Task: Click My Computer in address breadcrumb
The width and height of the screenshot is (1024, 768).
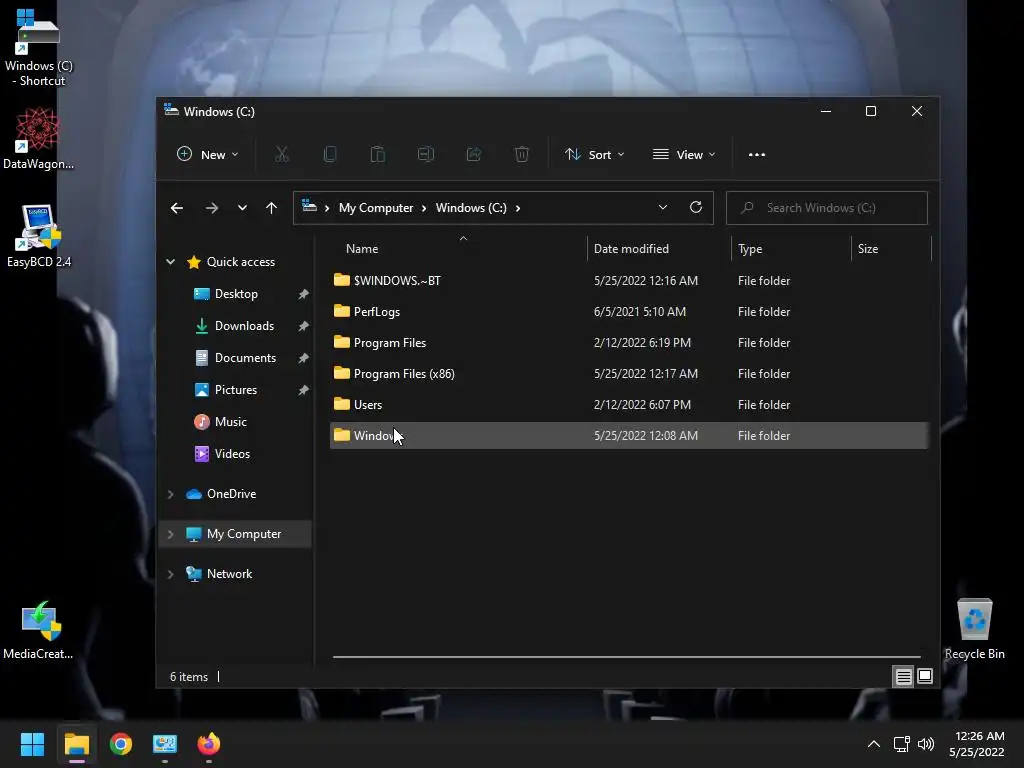Action: [x=376, y=208]
